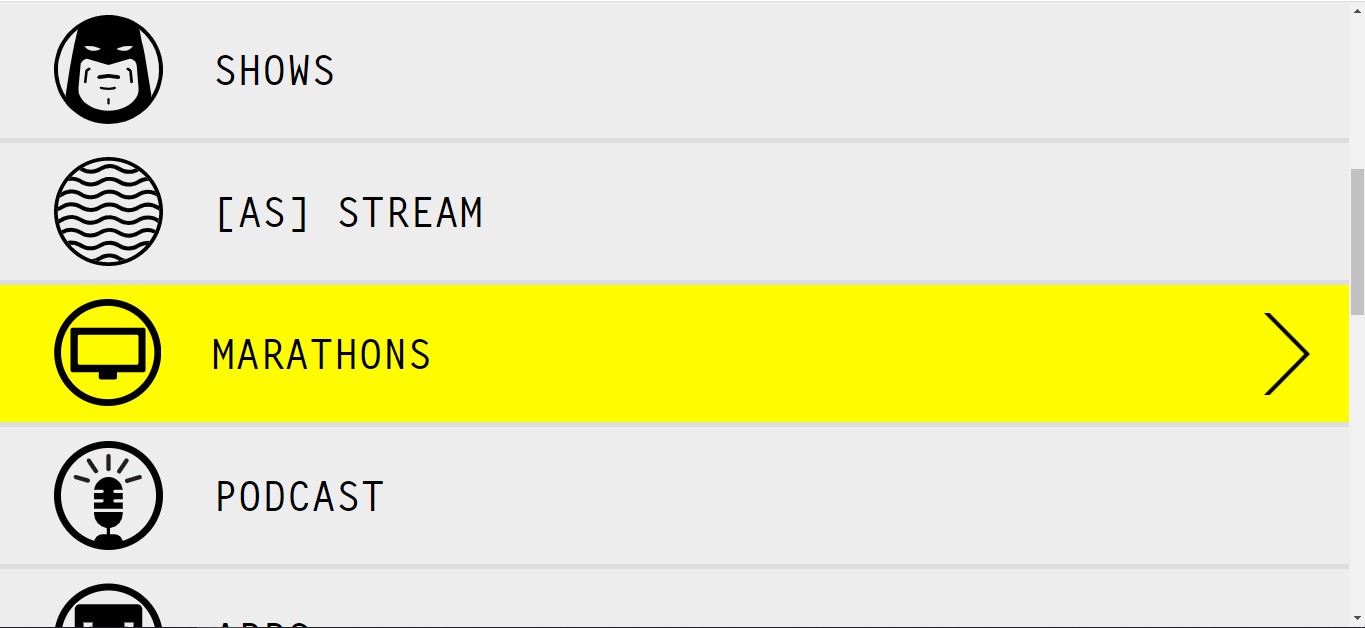Click empty area of the Shows row
This screenshot has width=1365, height=628.
800,70
